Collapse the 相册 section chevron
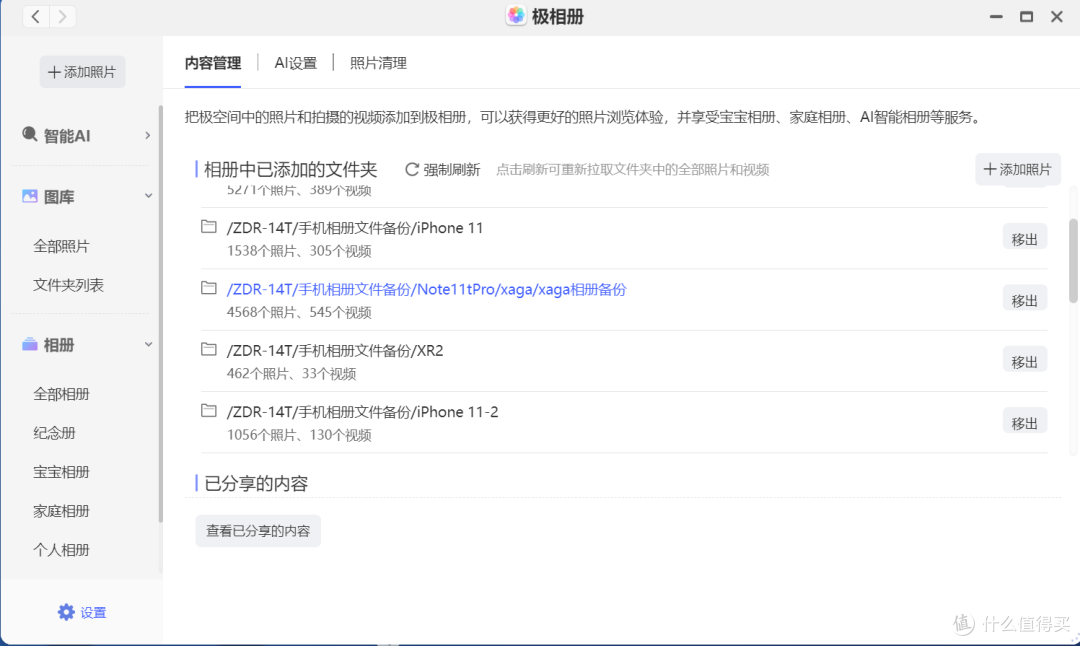 tap(148, 344)
